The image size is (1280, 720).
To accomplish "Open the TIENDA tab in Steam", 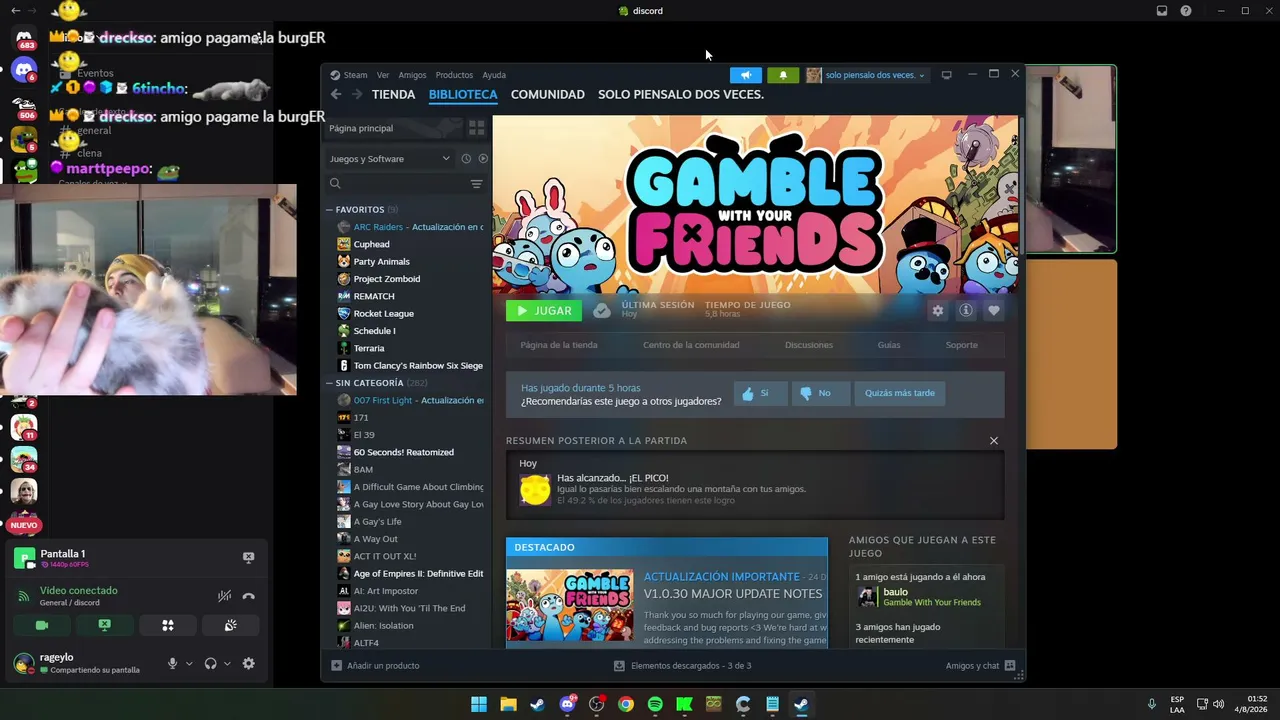I will (x=393, y=94).
